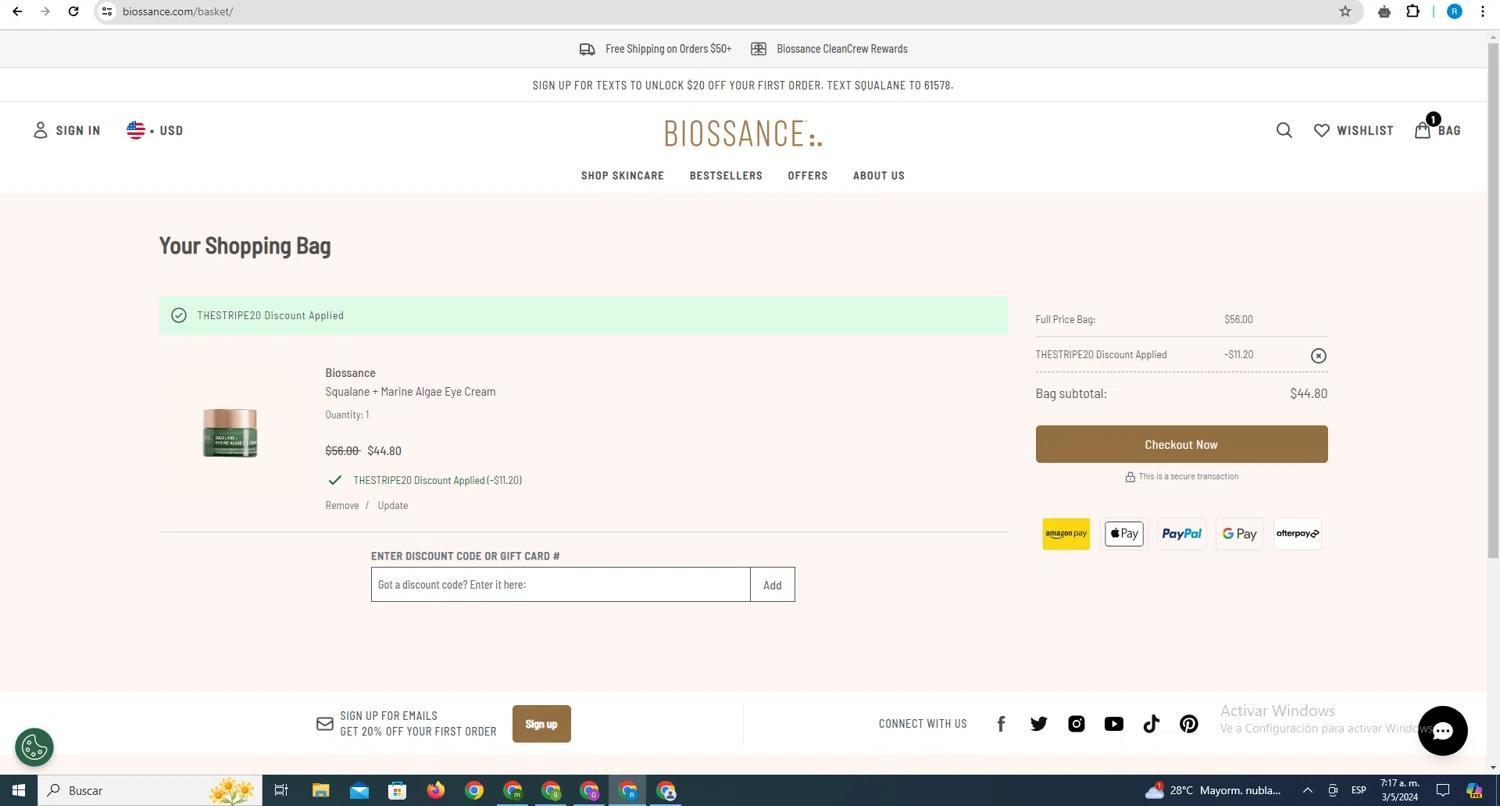1500x806 pixels.
Task: Open the search magnifier icon
Action: point(1284,130)
